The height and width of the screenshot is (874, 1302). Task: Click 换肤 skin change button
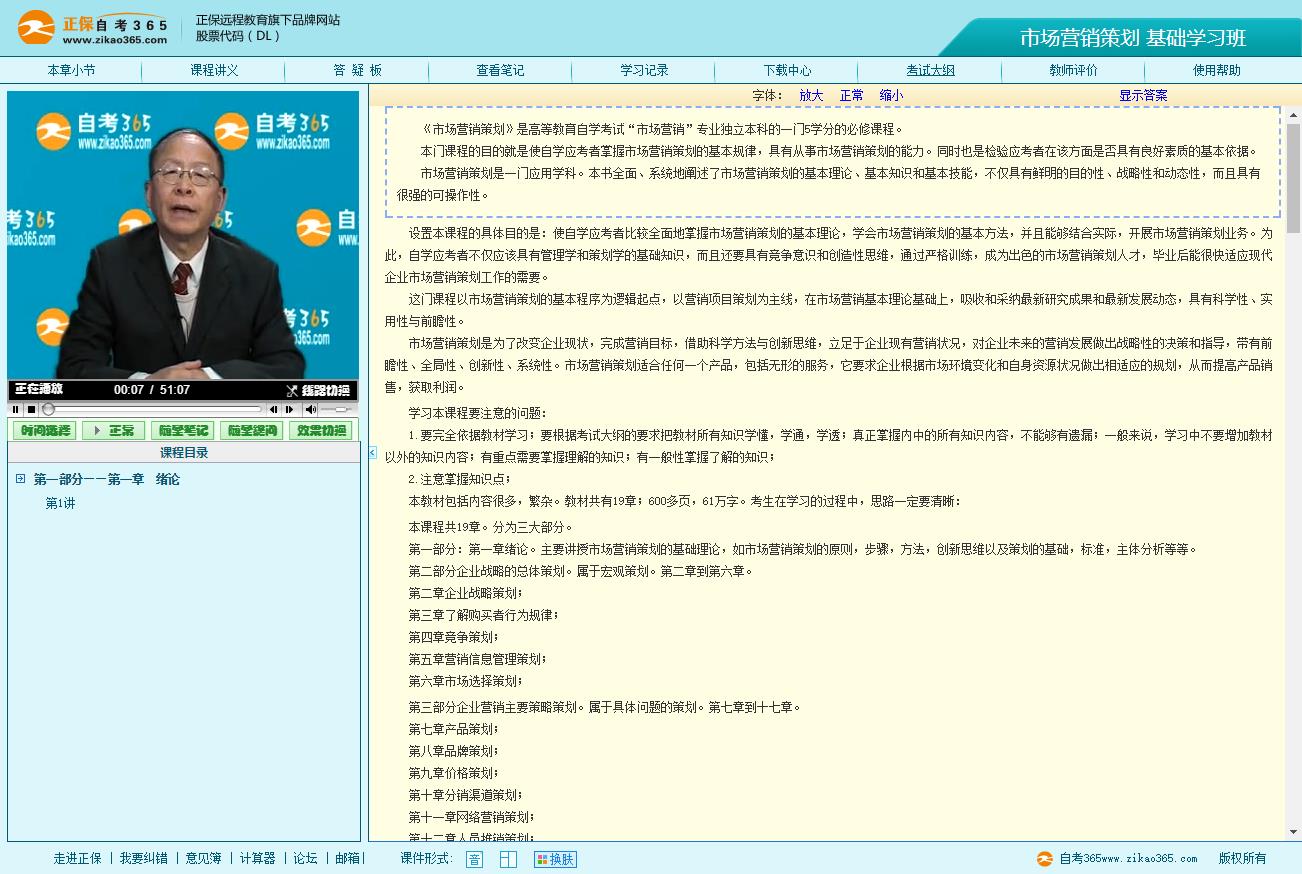coord(555,859)
